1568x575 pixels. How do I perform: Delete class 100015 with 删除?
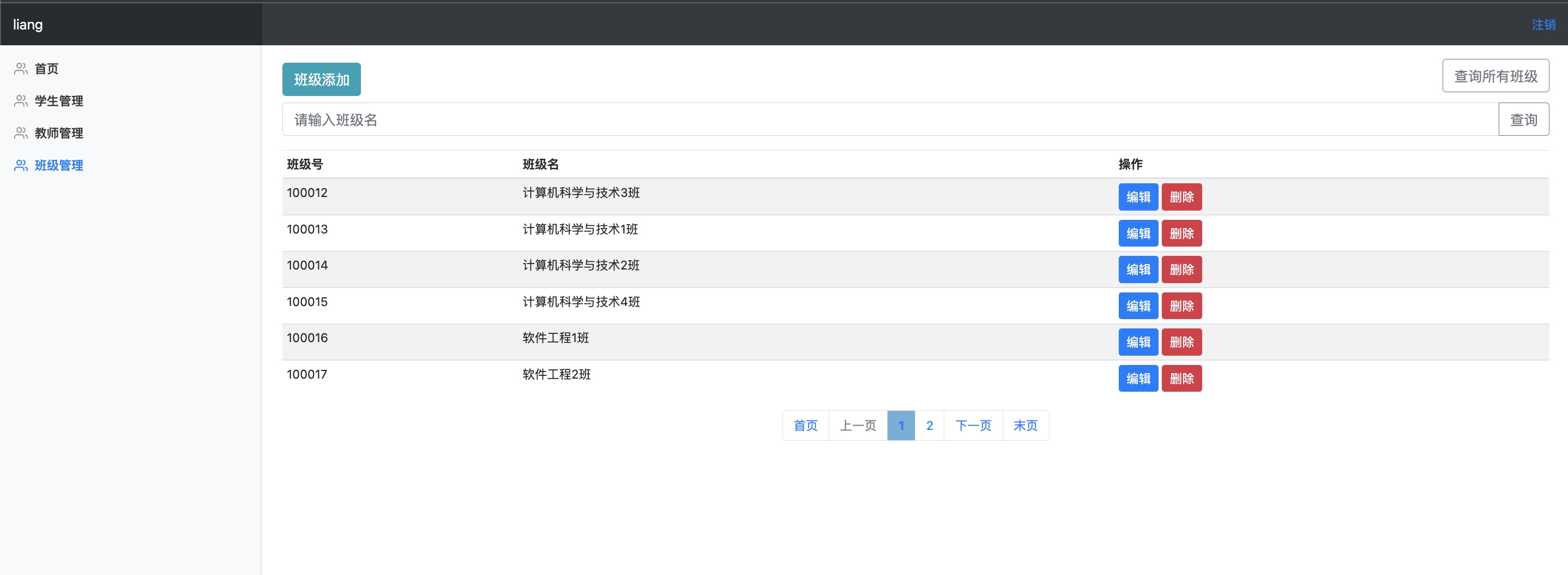[x=1181, y=306]
